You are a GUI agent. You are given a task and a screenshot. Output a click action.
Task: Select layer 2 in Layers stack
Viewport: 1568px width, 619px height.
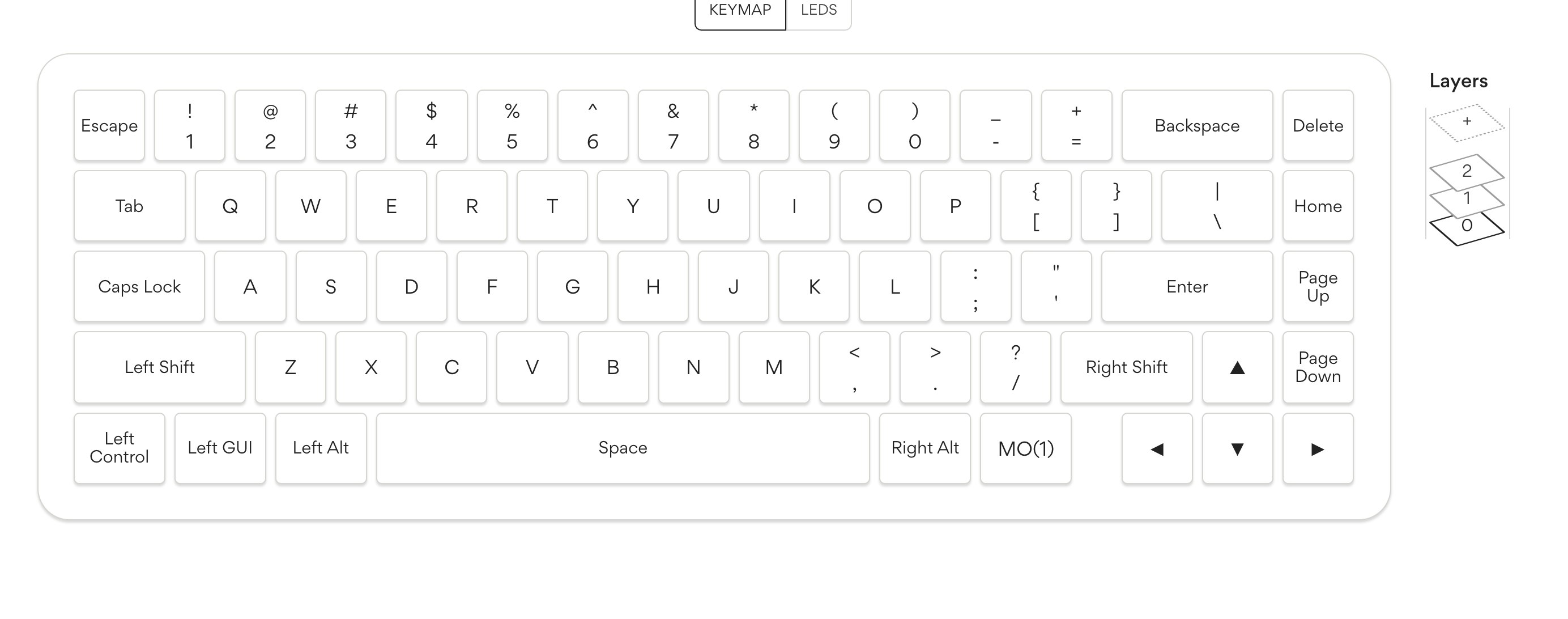tap(1467, 170)
